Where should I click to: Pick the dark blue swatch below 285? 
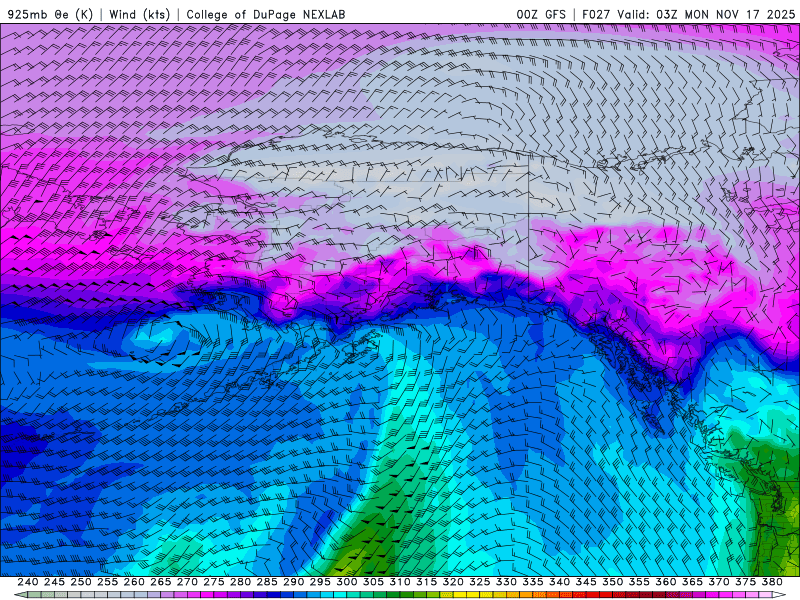(272, 595)
